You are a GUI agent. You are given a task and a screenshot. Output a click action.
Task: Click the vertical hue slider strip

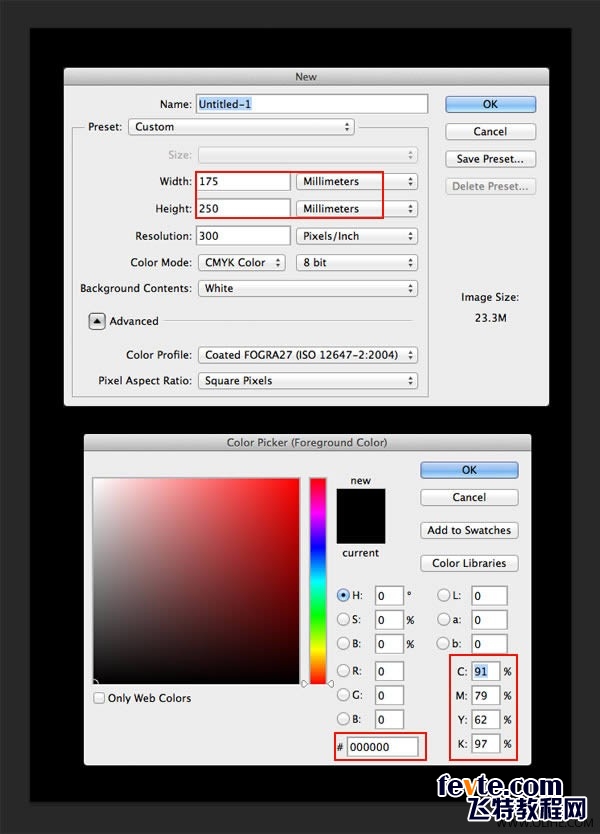pos(318,581)
